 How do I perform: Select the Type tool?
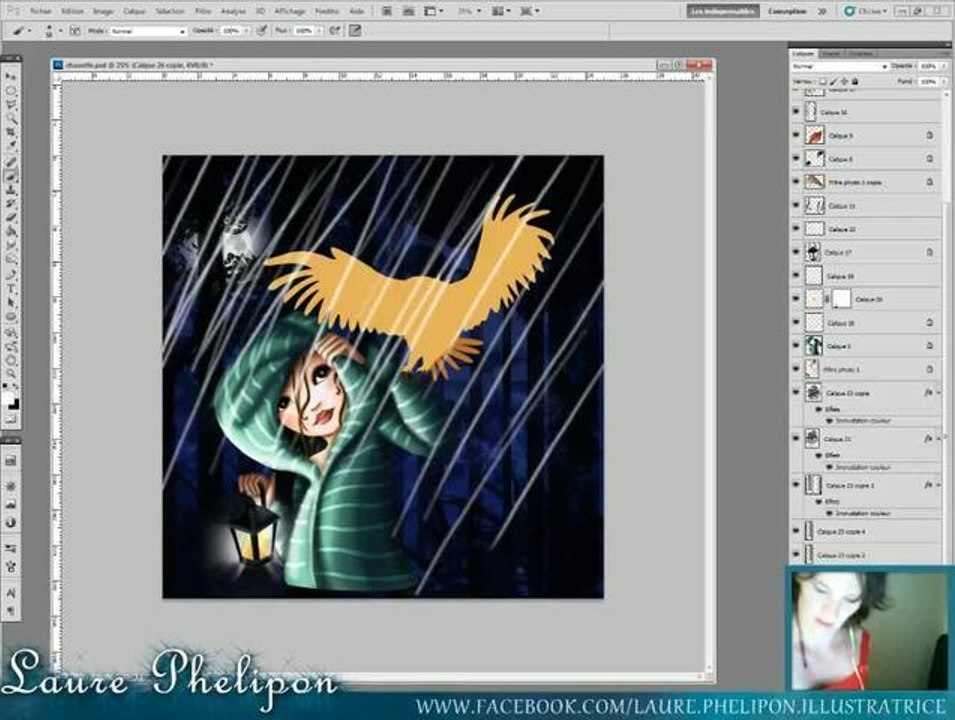click(11, 289)
